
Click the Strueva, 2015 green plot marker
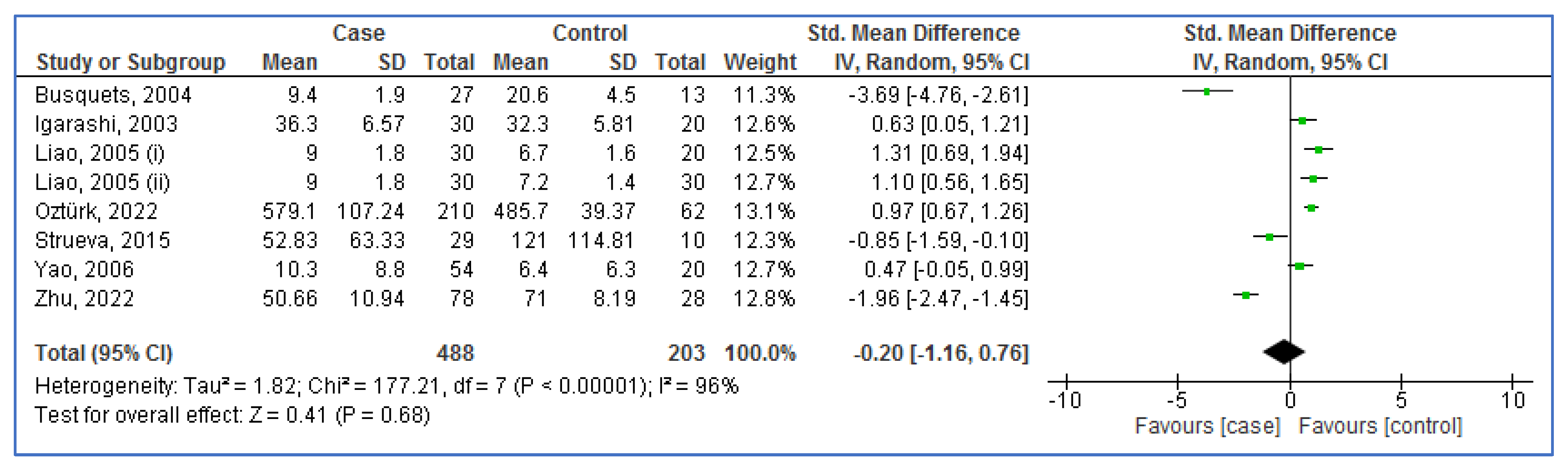(x=1269, y=237)
